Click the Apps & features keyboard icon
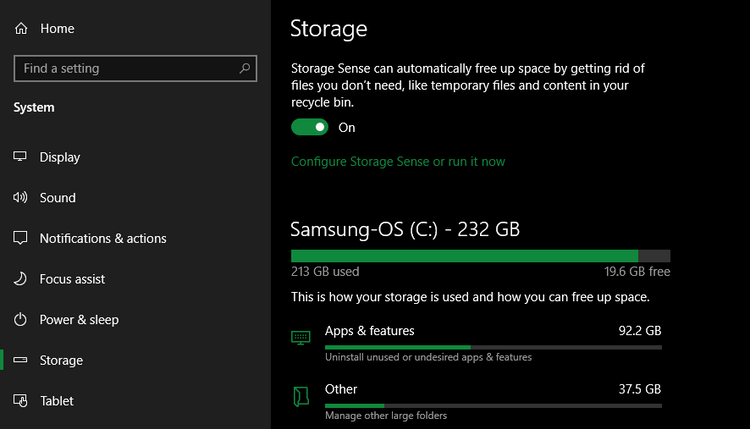The image size is (750, 429). 301,337
